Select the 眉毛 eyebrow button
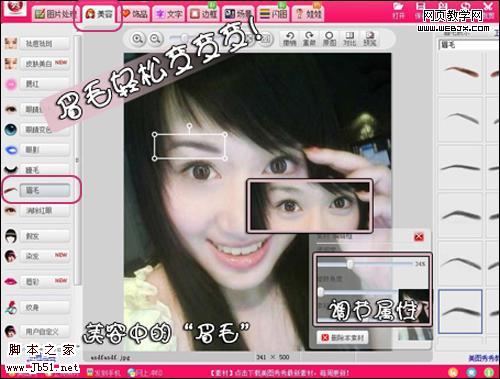The height and width of the screenshot is (379, 500). tap(45, 190)
